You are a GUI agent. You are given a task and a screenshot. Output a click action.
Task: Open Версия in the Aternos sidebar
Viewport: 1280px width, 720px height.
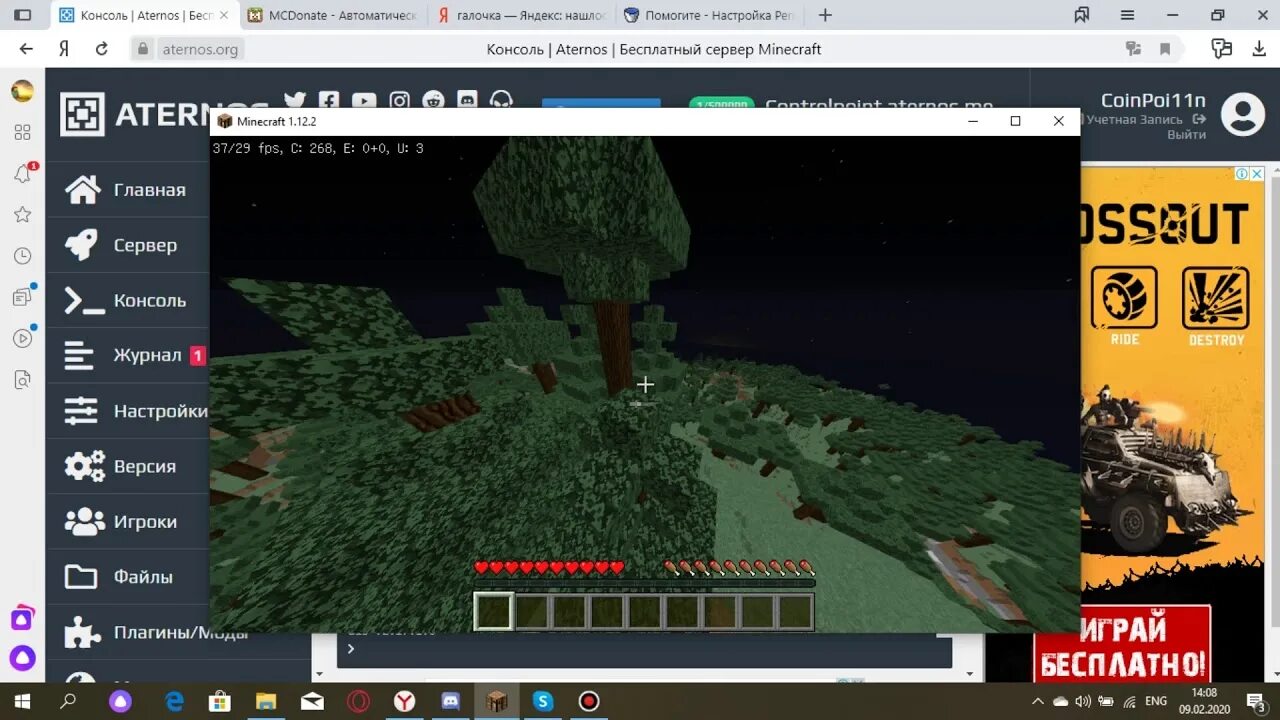(128, 466)
